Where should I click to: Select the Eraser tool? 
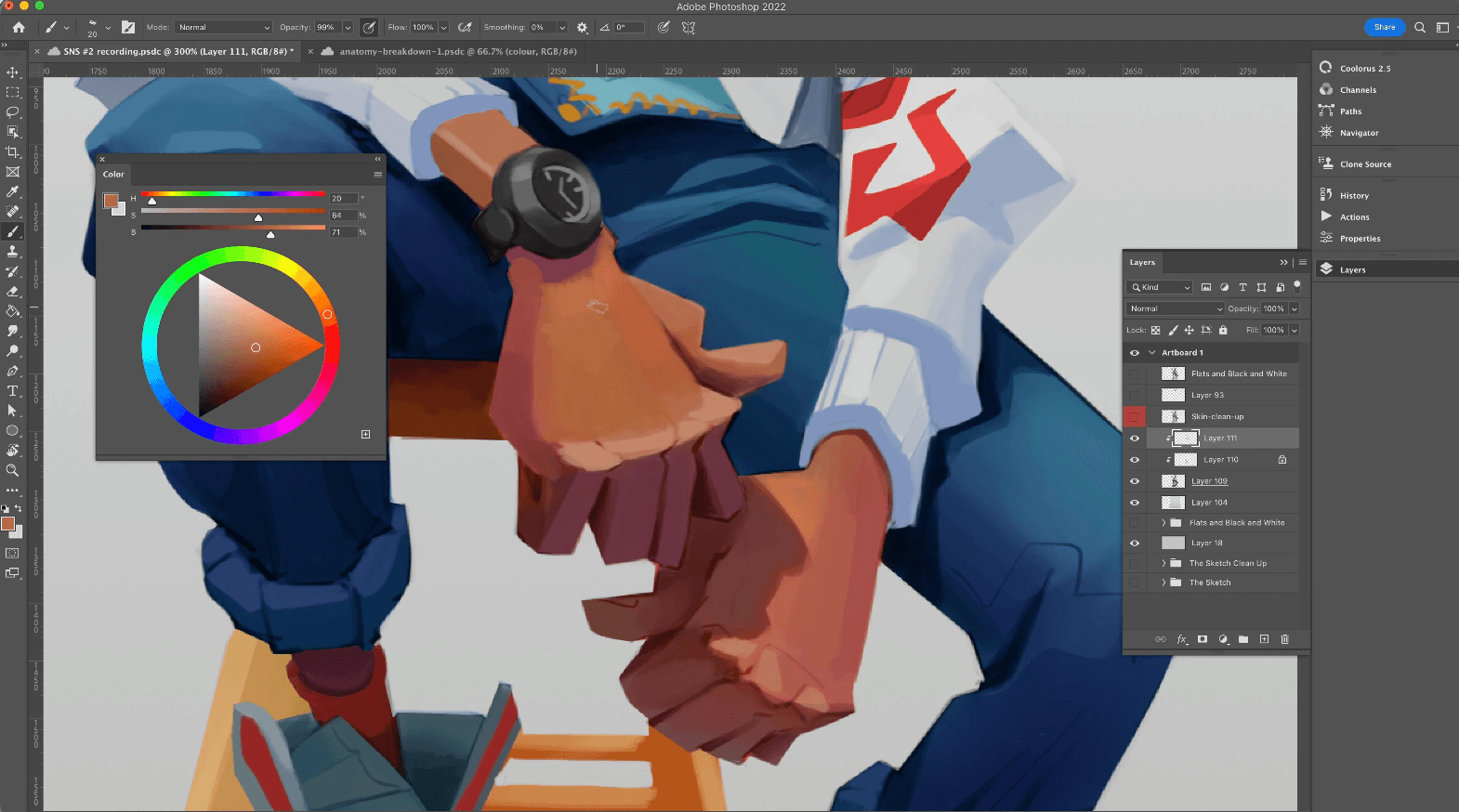point(13,291)
